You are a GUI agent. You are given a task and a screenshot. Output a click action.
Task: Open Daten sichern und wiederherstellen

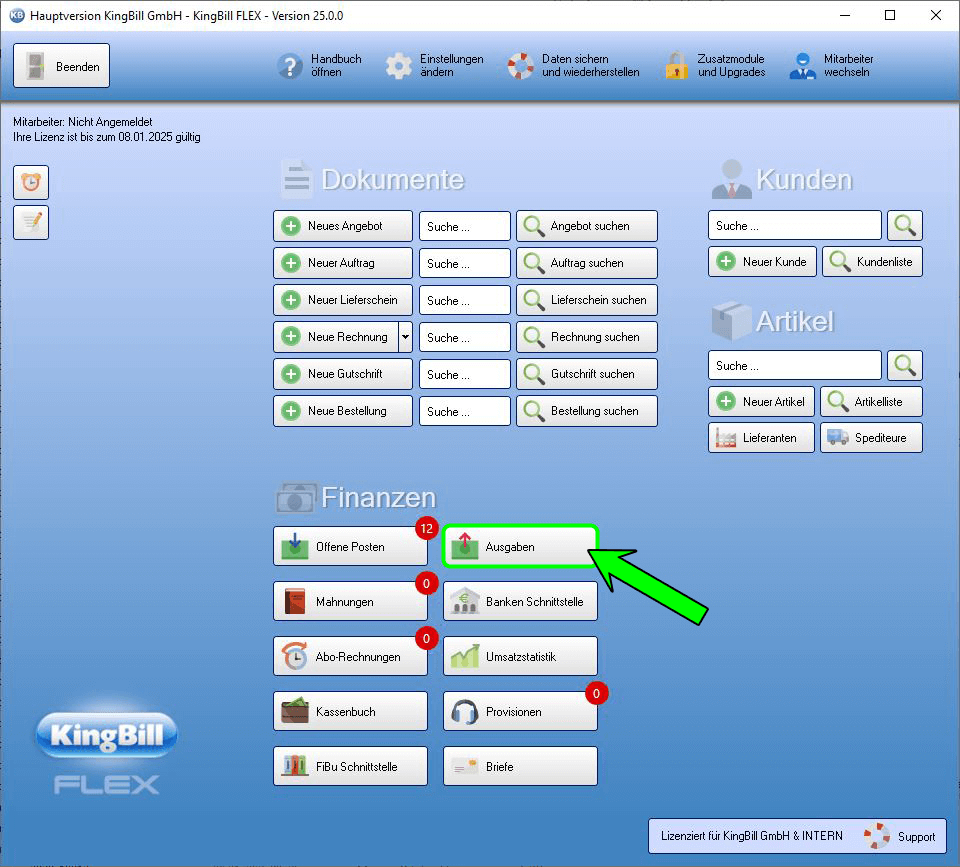(x=573, y=66)
